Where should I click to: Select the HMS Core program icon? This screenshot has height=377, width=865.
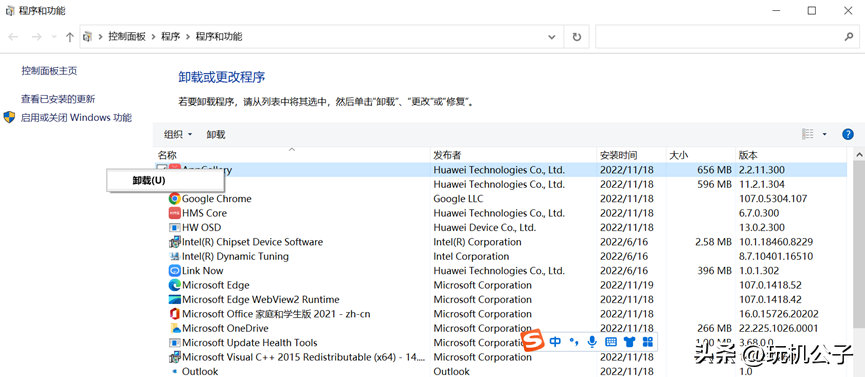click(175, 213)
